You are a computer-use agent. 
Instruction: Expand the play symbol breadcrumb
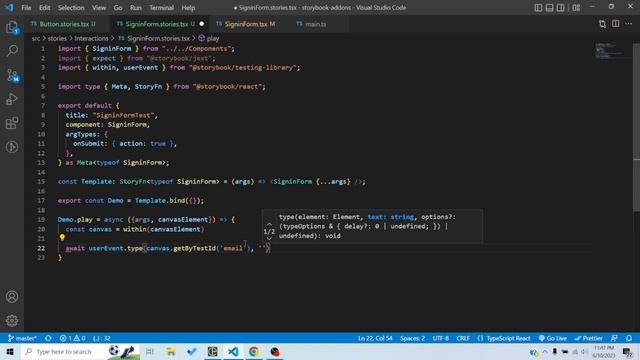point(213,38)
